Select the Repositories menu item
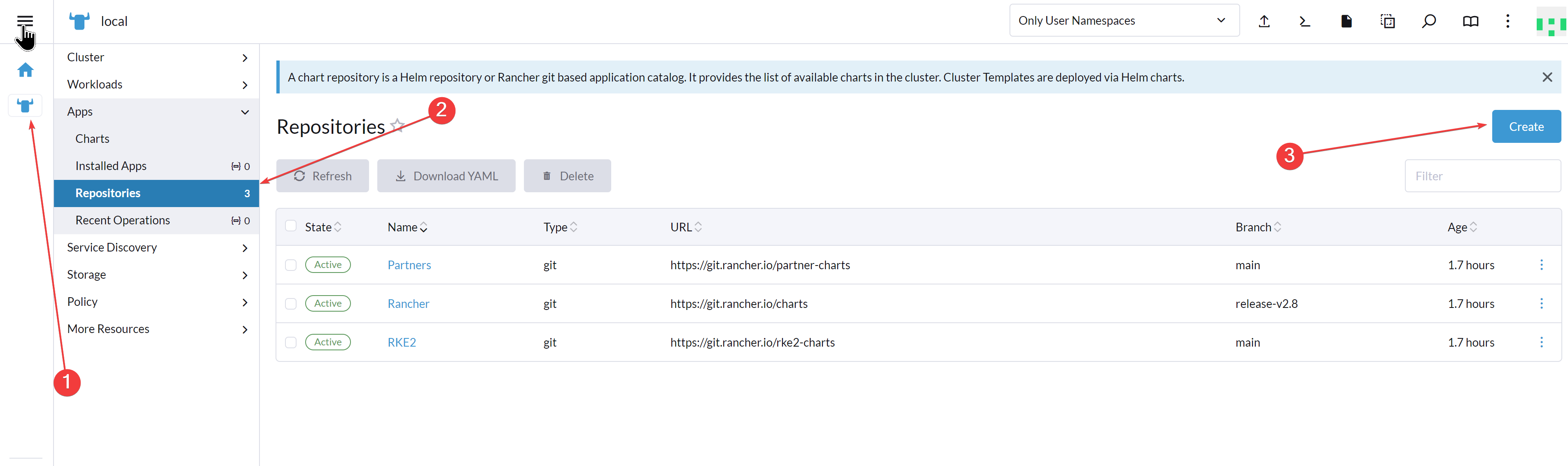The width and height of the screenshot is (1568, 466). (157, 193)
